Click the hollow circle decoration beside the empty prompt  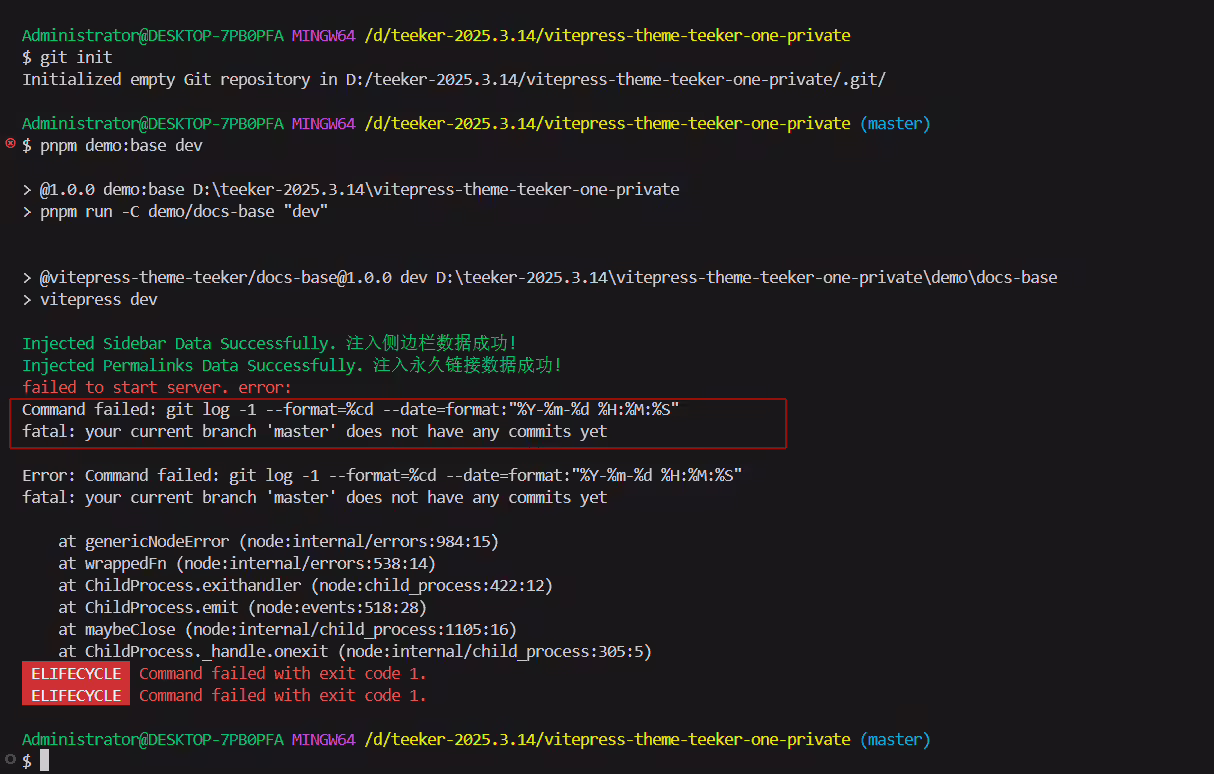tap(11, 760)
